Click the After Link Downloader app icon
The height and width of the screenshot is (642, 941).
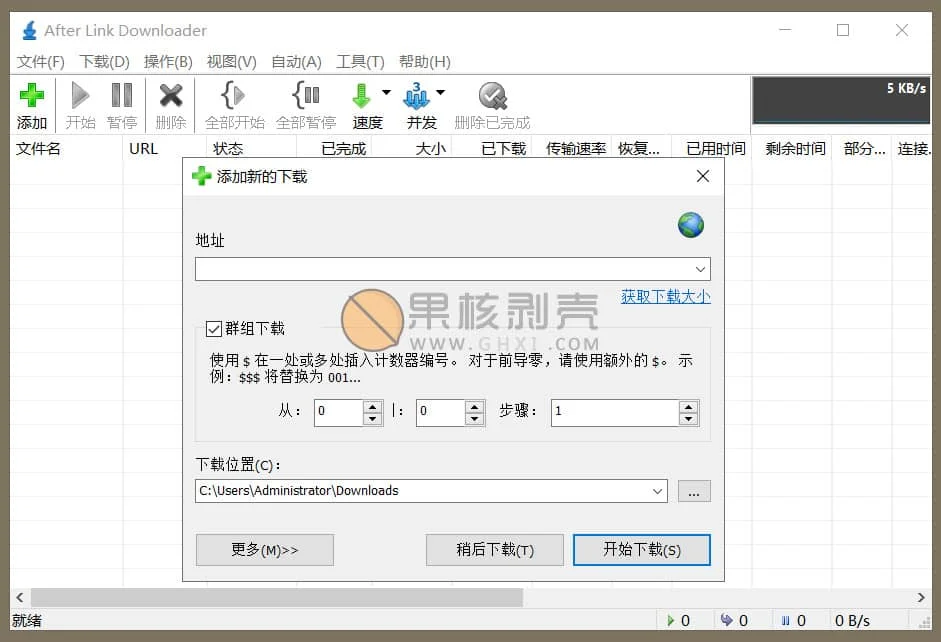pos(29,30)
